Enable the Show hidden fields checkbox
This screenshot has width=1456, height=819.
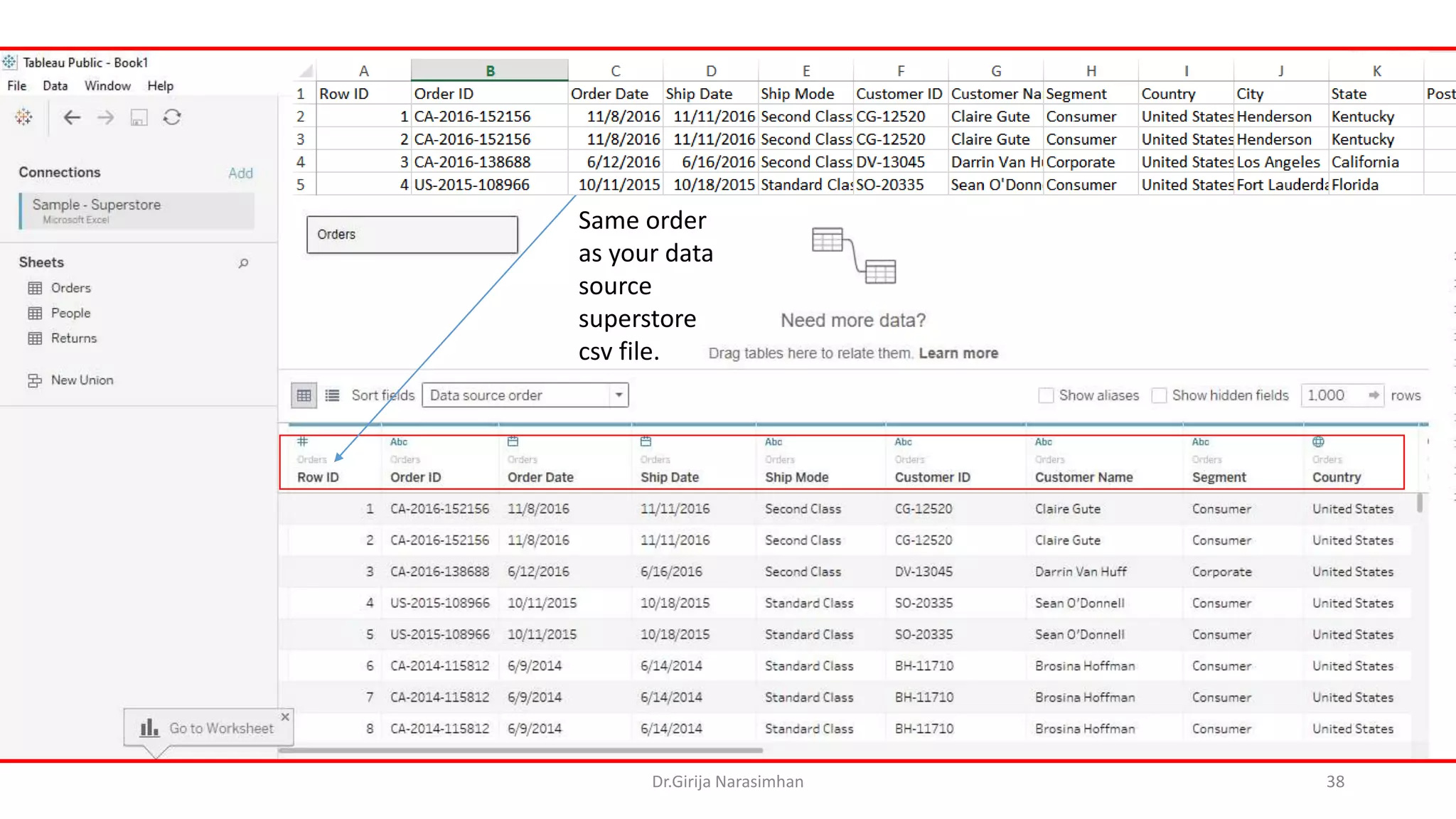coord(1159,395)
